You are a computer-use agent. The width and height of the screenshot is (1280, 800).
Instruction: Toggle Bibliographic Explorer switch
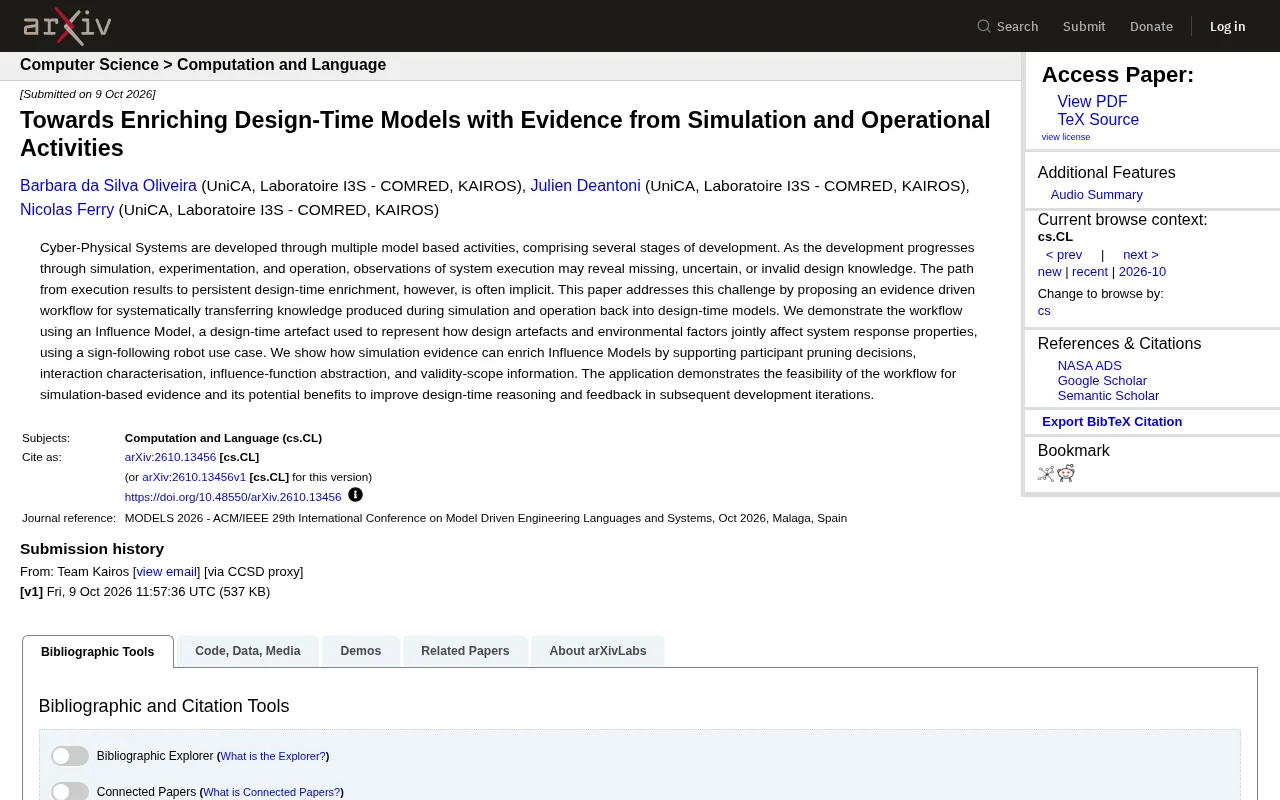[70, 756]
